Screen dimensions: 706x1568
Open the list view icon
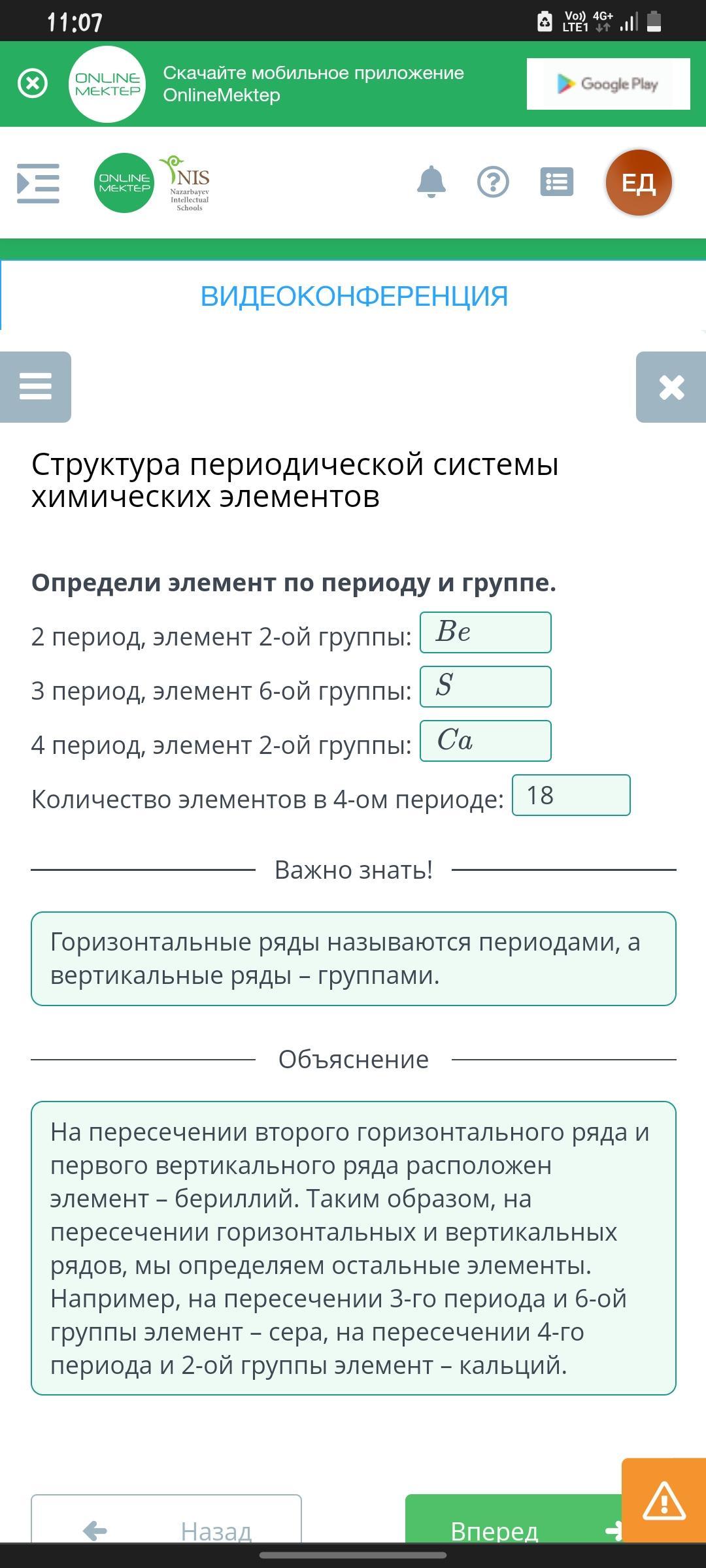point(557,182)
